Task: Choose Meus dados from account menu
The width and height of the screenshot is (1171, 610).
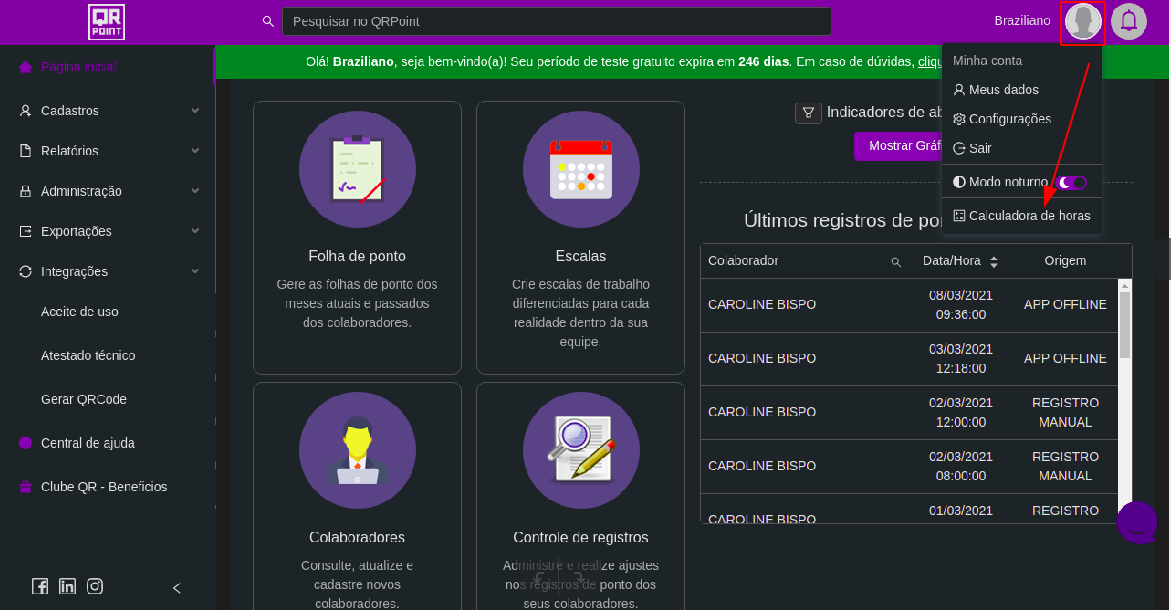Action: (x=995, y=90)
